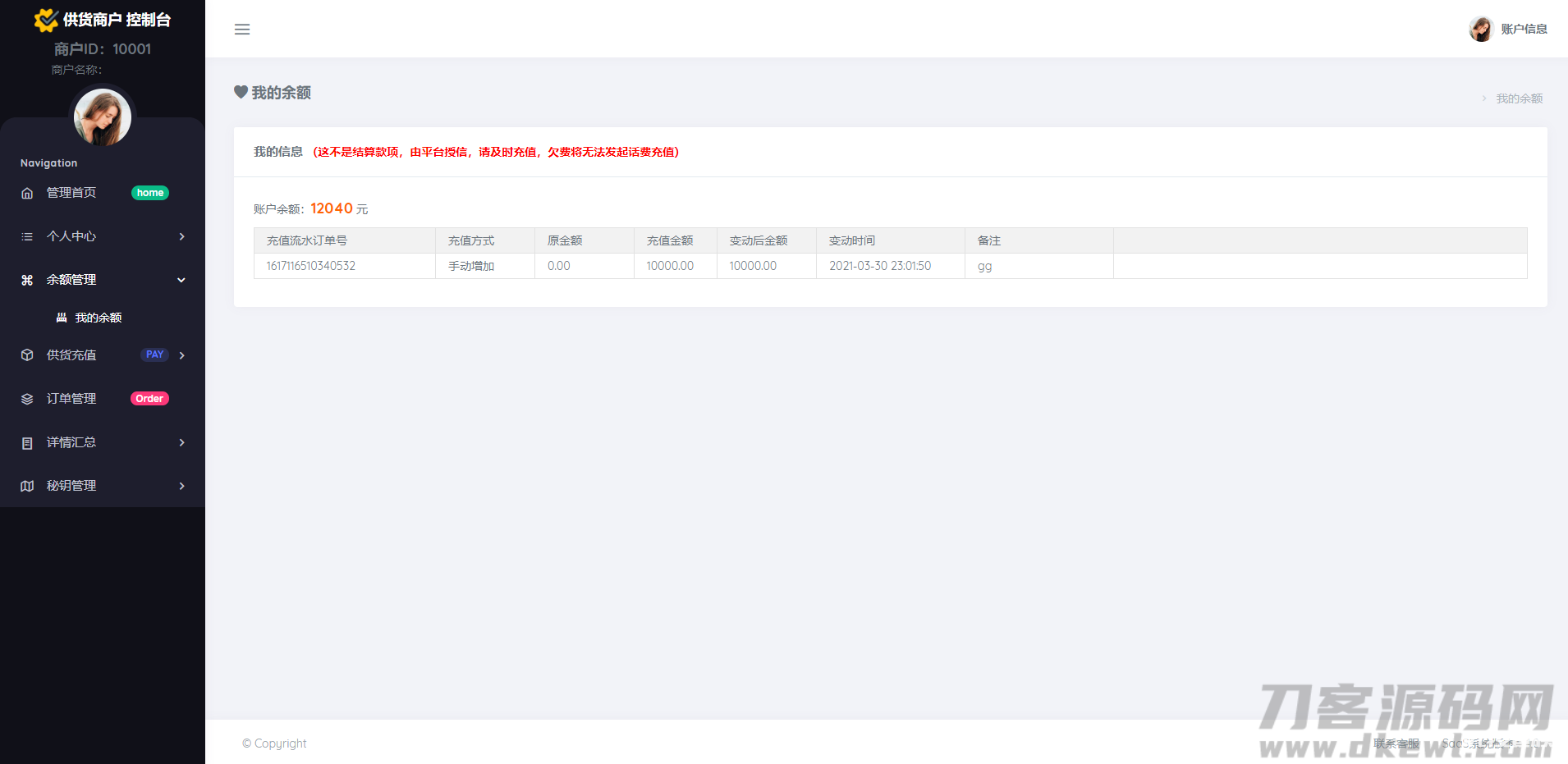Collapse 余额管理 chevron arrow
This screenshot has height=764, width=1568.
tap(181, 280)
